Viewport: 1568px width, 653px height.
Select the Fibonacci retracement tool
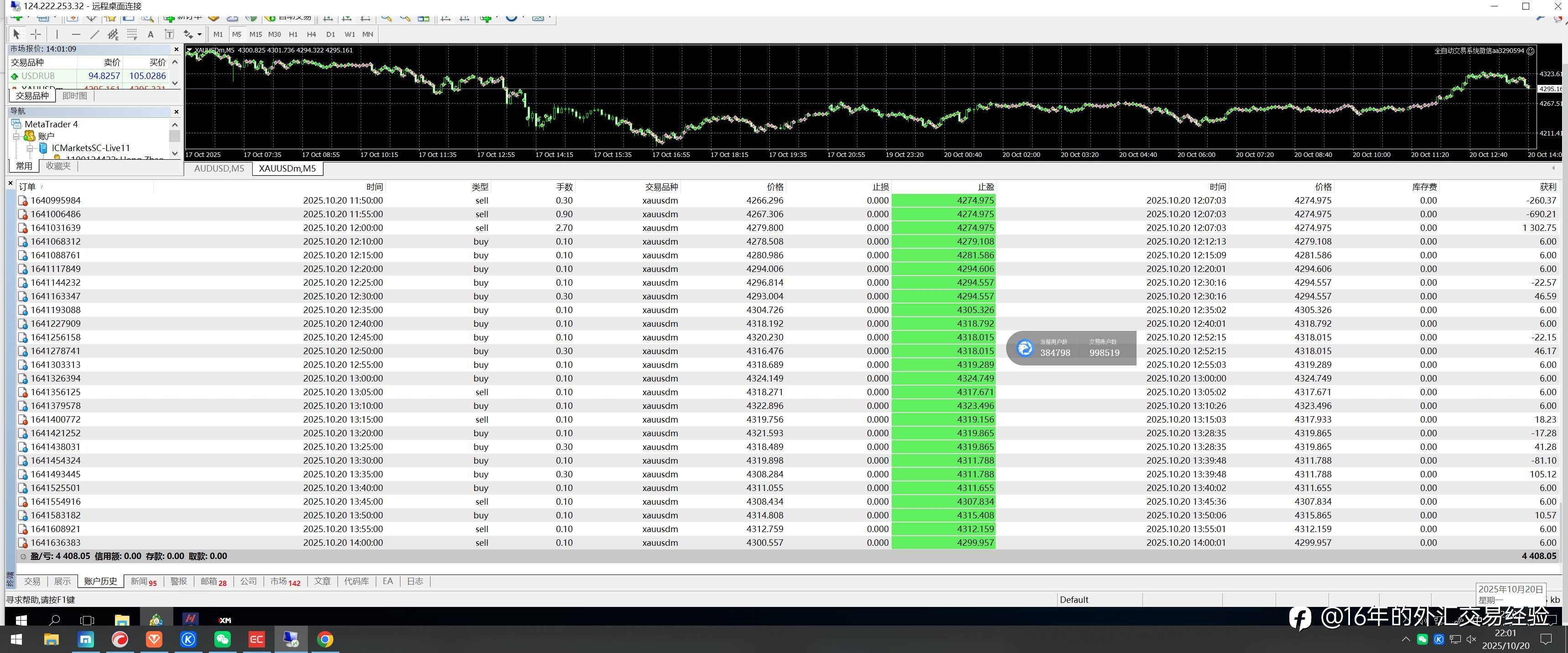132,35
